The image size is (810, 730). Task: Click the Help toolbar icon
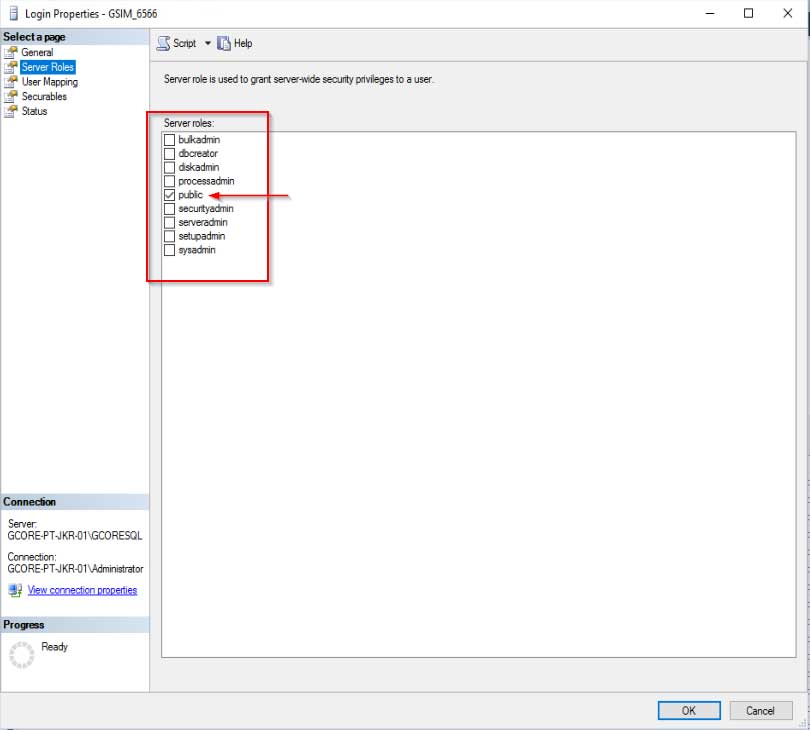[x=226, y=43]
